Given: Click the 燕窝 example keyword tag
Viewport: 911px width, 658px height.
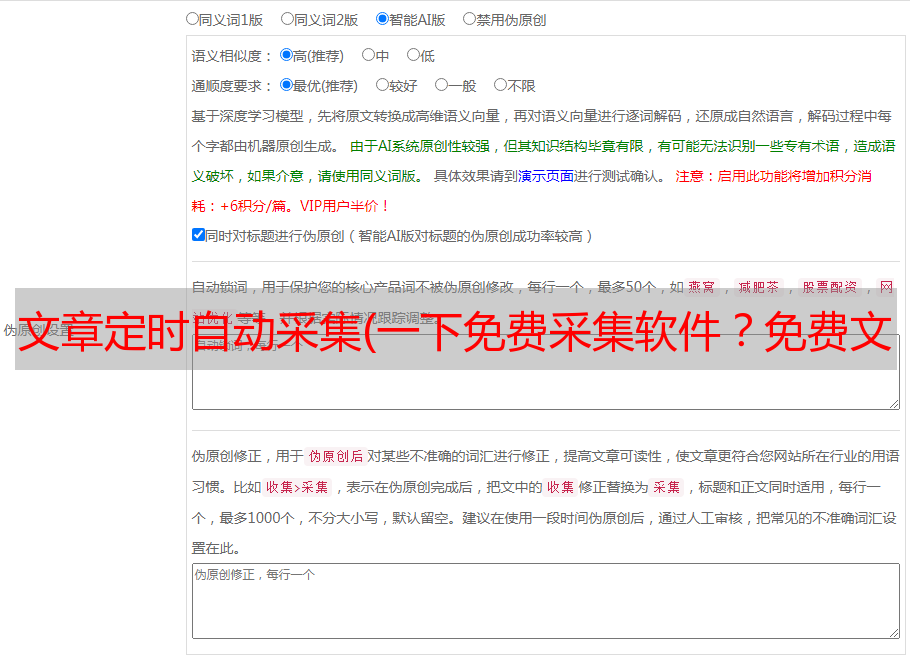Looking at the screenshot, I should coord(701,287).
